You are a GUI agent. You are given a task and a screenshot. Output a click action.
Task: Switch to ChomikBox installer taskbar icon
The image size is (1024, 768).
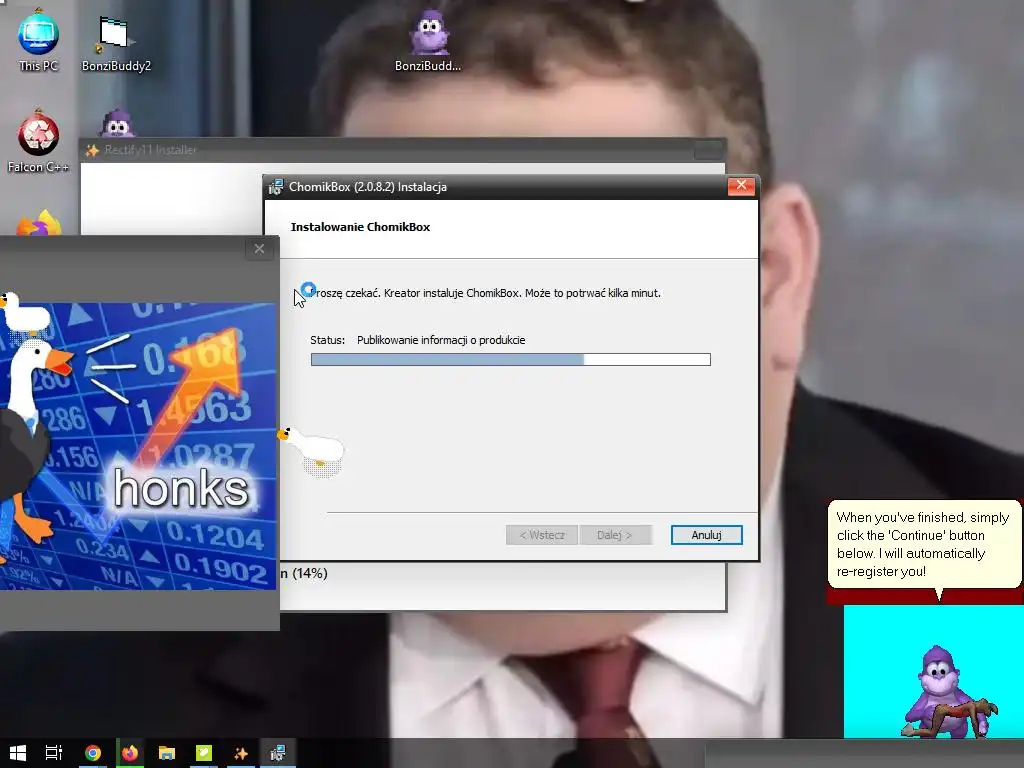pyautogui.click(x=278, y=753)
